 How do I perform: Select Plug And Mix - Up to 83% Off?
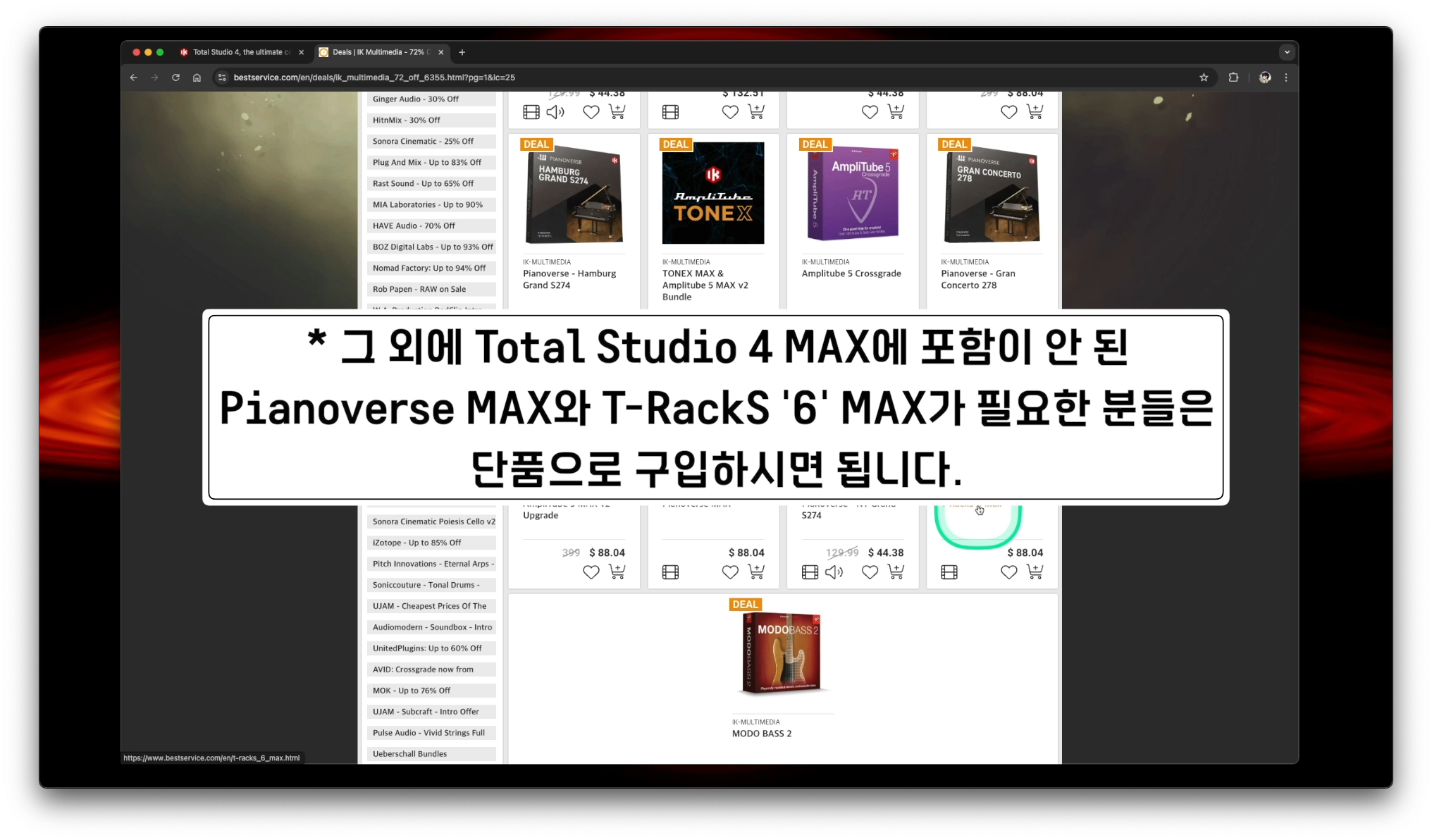click(x=431, y=163)
